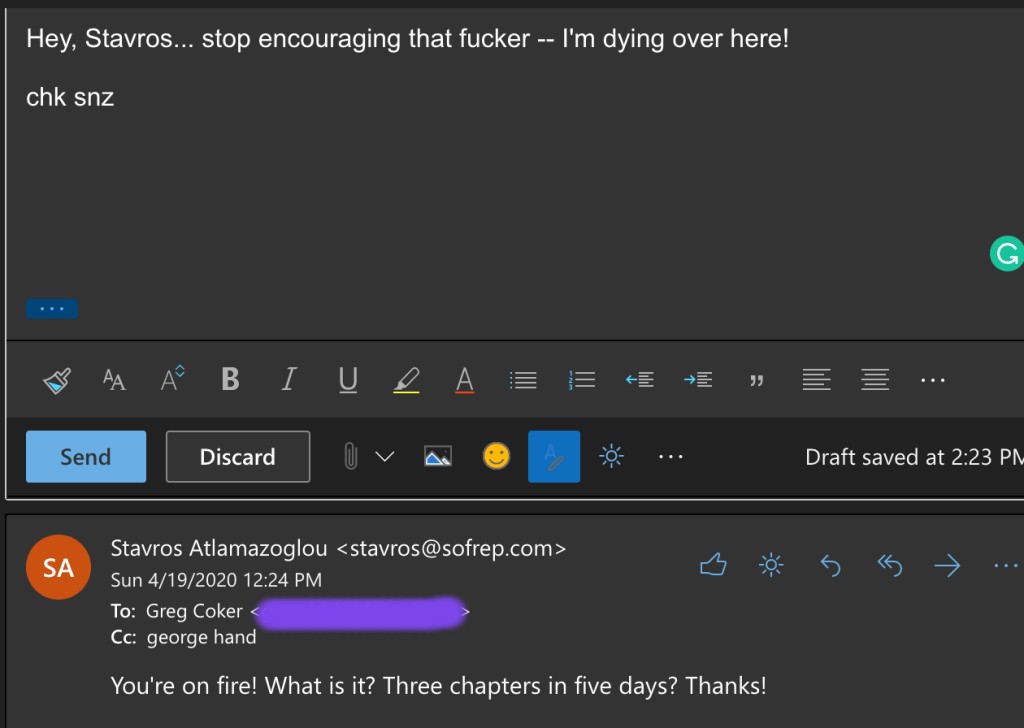Open the font color picker
This screenshot has height=728, width=1024.
(x=464, y=380)
